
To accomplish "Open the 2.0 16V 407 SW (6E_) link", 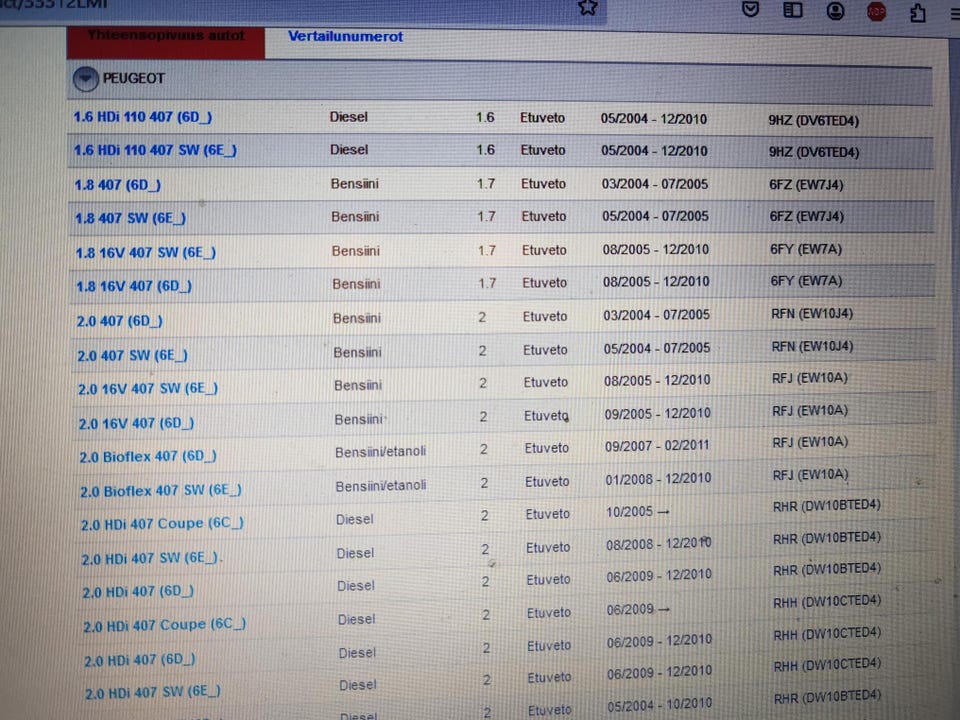I will click(148, 389).
